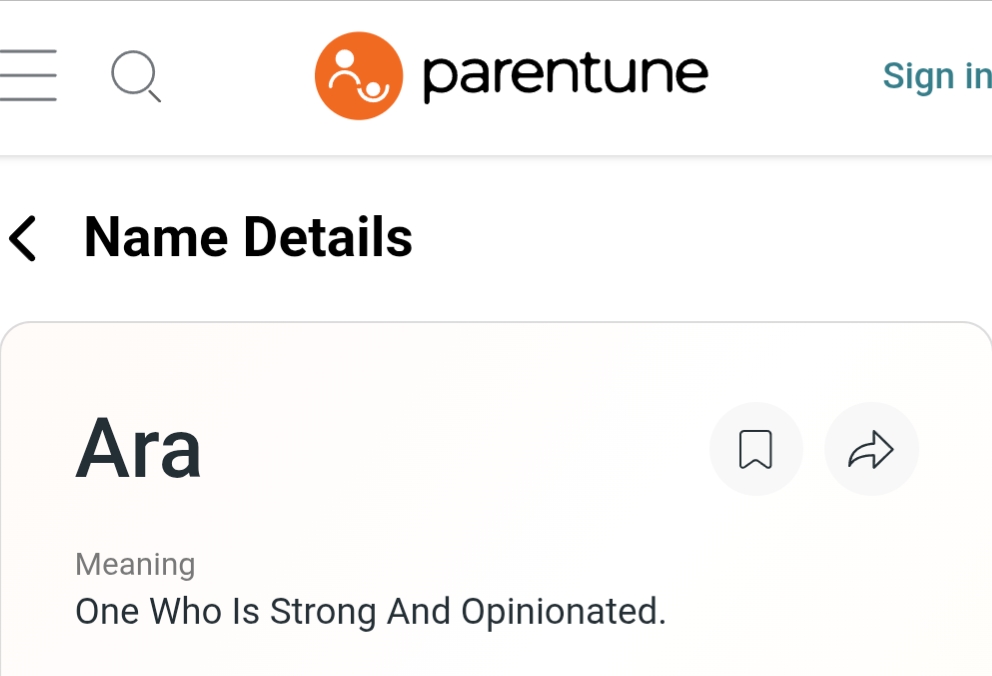Bookmark the name Ara
This screenshot has width=992, height=676.
click(755, 449)
